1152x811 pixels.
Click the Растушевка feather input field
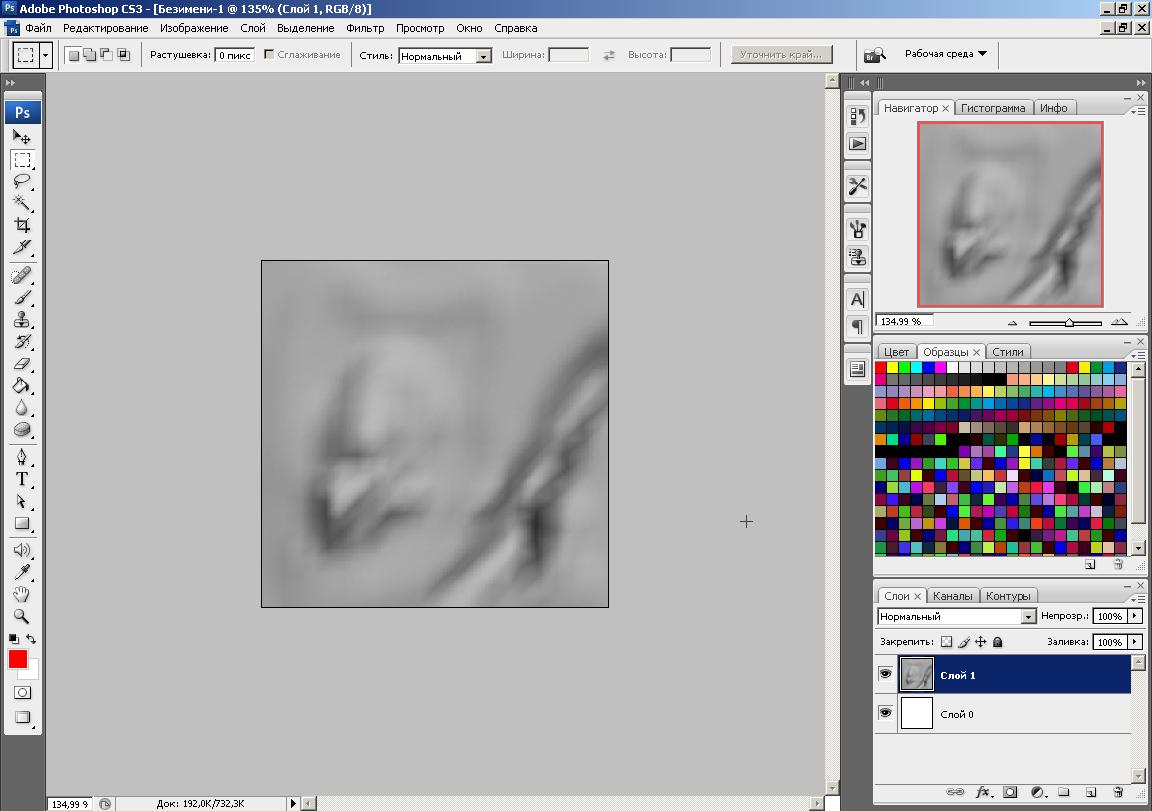pos(234,55)
